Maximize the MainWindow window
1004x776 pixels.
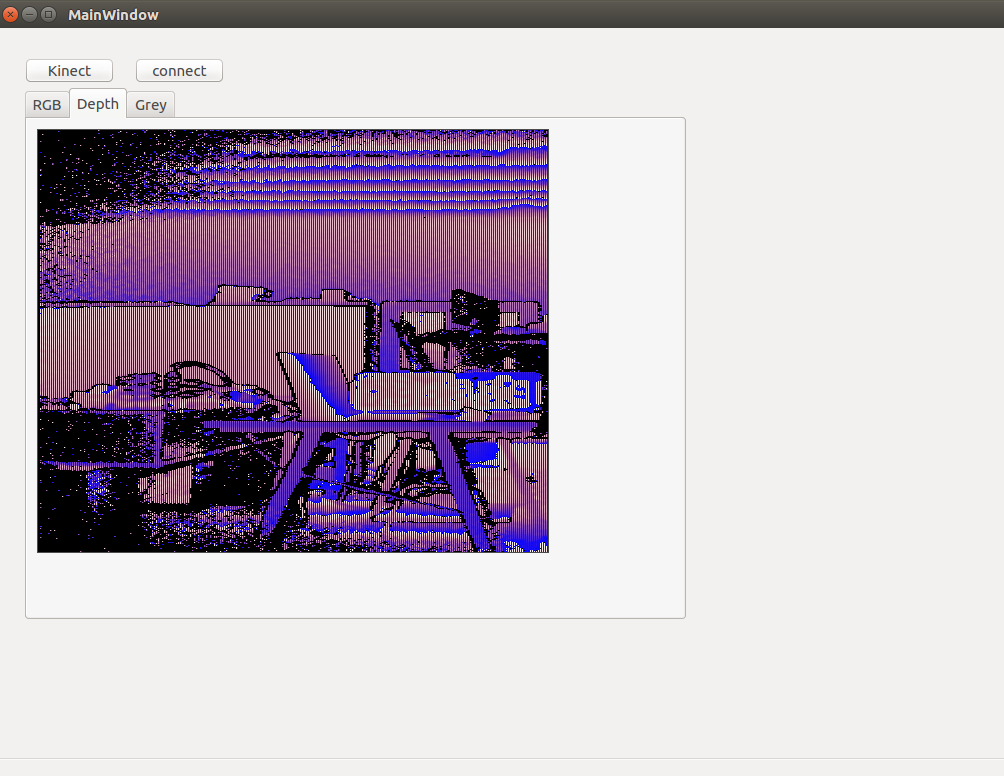(x=49, y=14)
